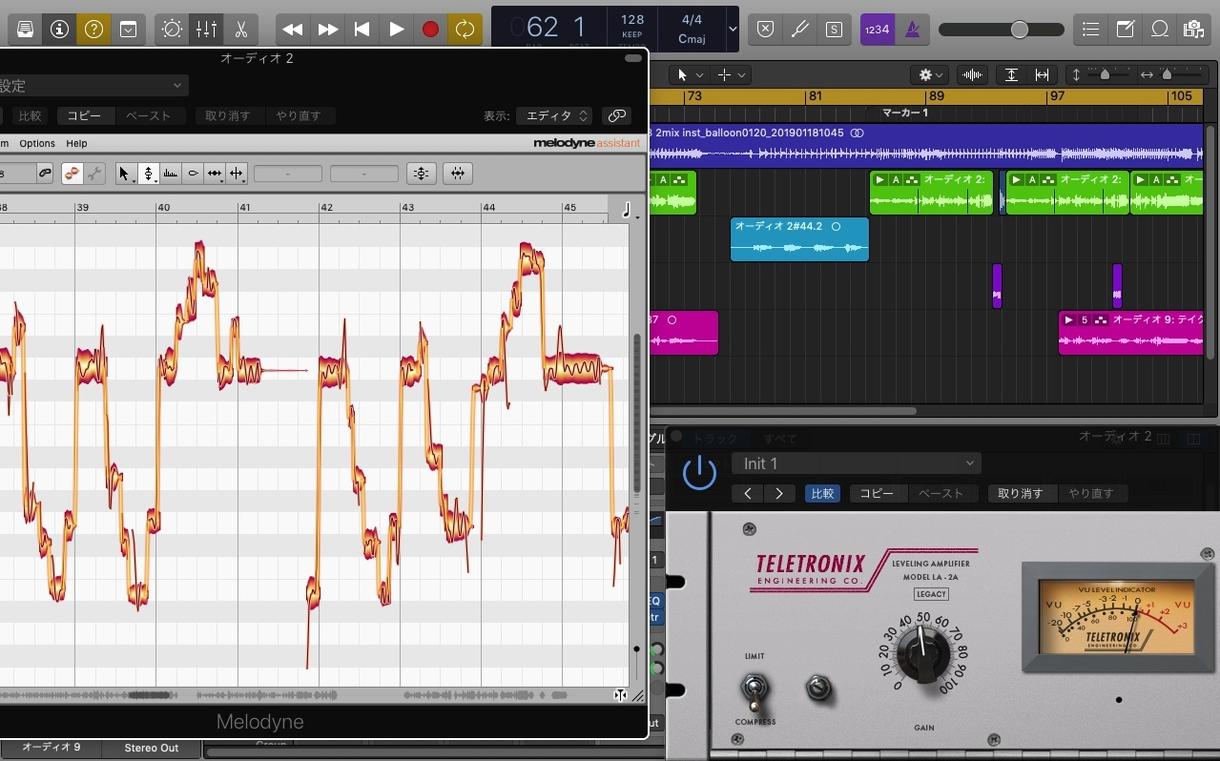Screen dimensions: 1220x761
Task: Go to next preset arrow in LA-2A
Action: [x=779, y=493]
